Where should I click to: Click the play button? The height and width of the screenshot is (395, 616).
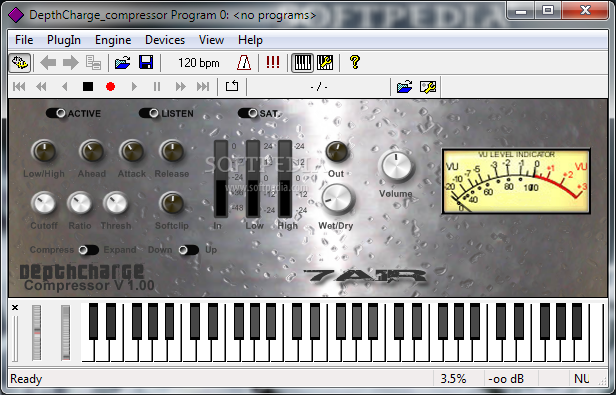(134, 86)
